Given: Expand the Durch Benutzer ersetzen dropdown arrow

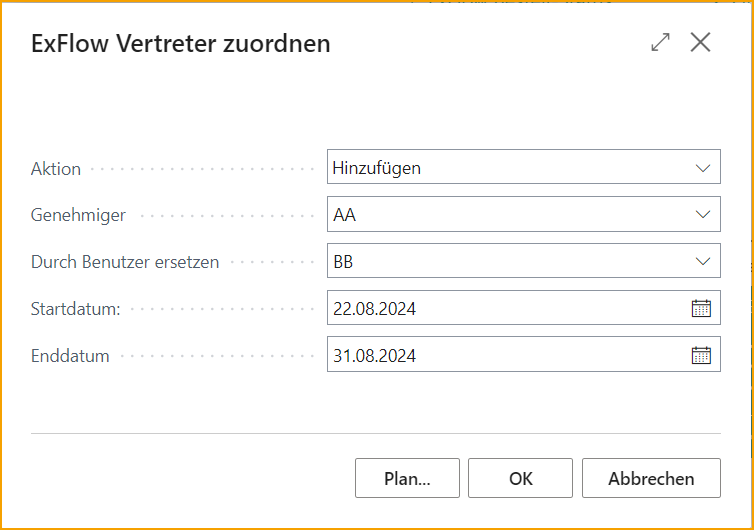Looking at the screenshot, I should pyautogui.click(x=703, y=262).
